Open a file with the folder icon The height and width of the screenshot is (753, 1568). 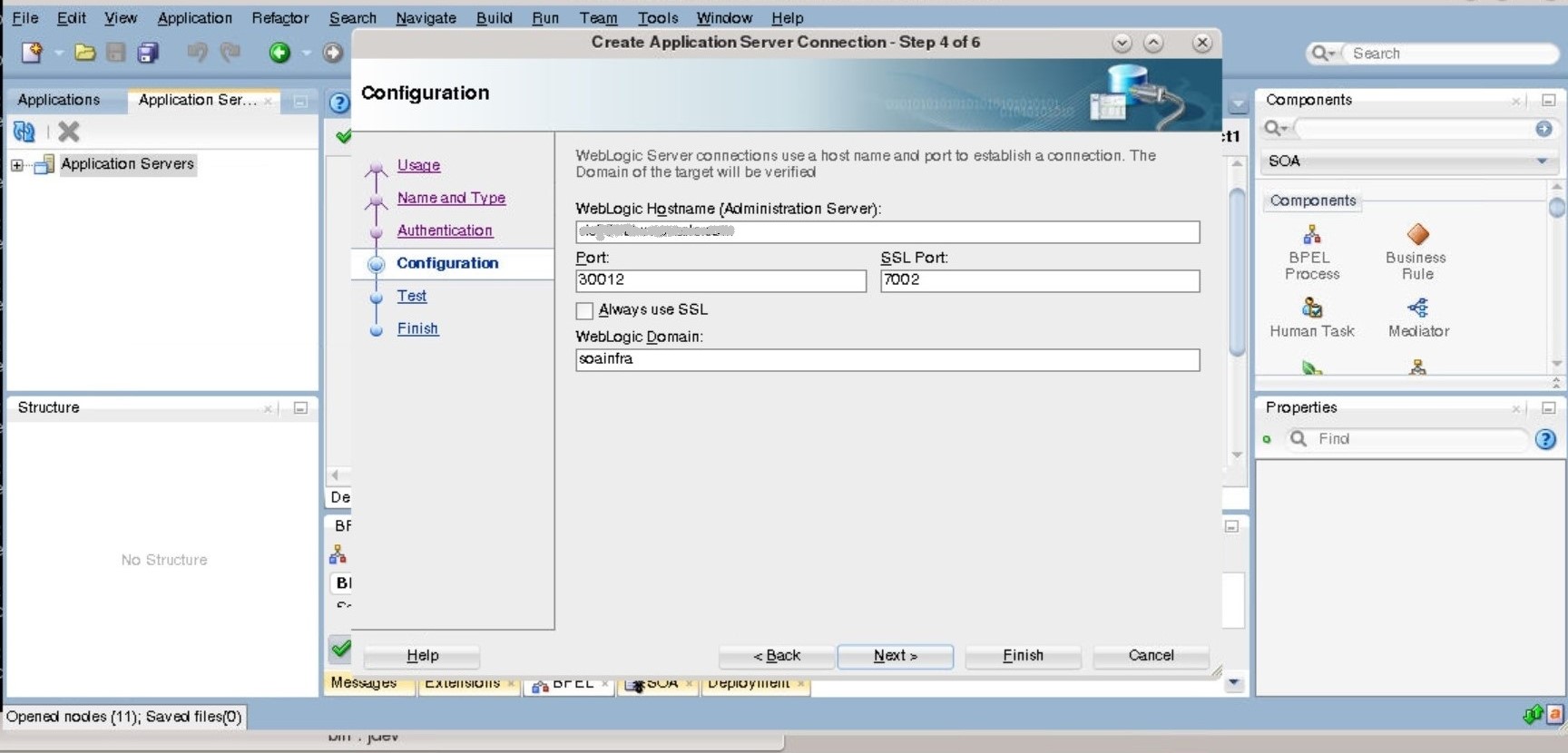[x=85, y=53]
